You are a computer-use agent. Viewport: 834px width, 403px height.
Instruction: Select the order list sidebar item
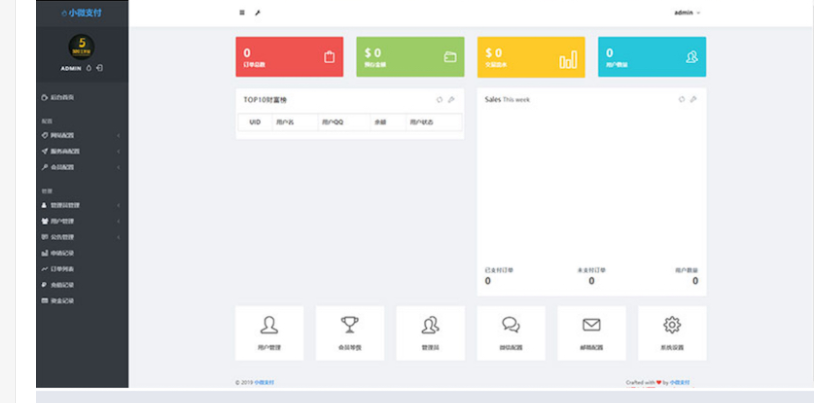(x=62, y=269)
